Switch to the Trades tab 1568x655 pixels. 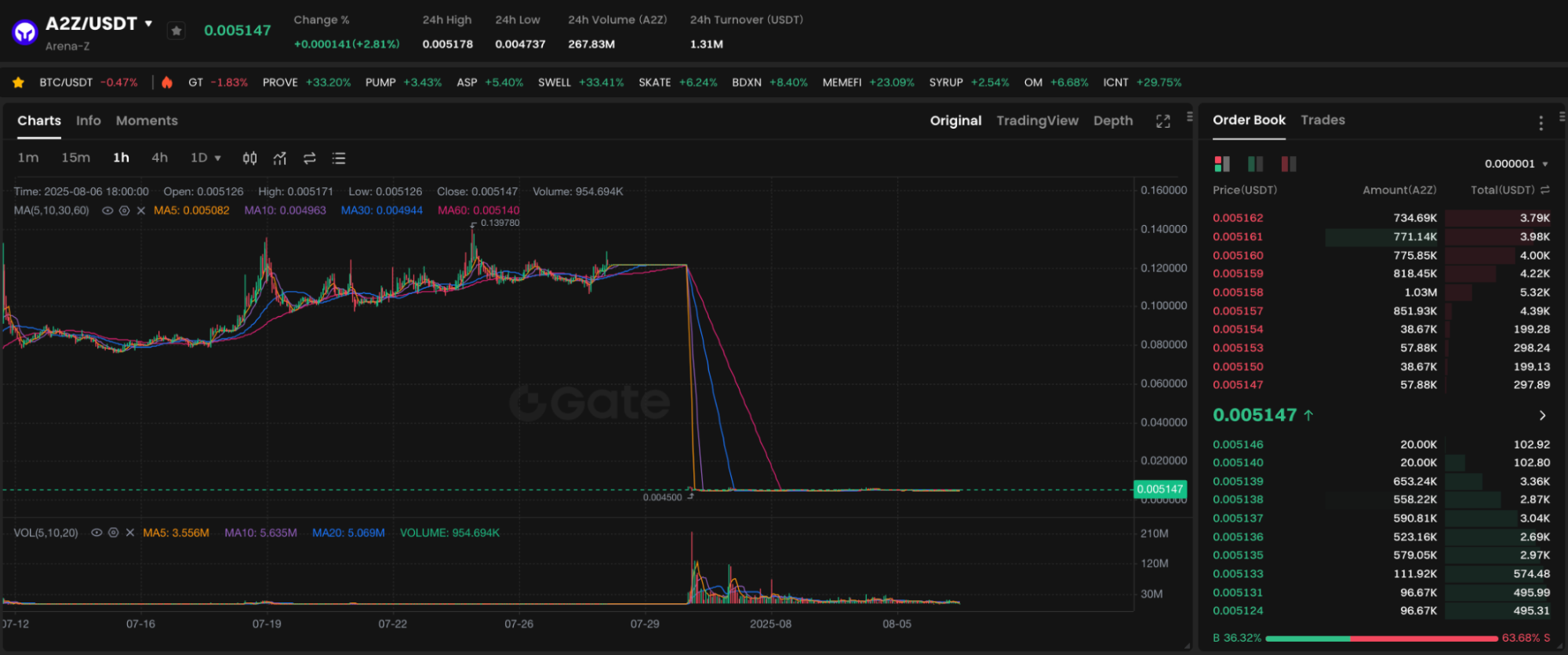[x=1322, y=120]
